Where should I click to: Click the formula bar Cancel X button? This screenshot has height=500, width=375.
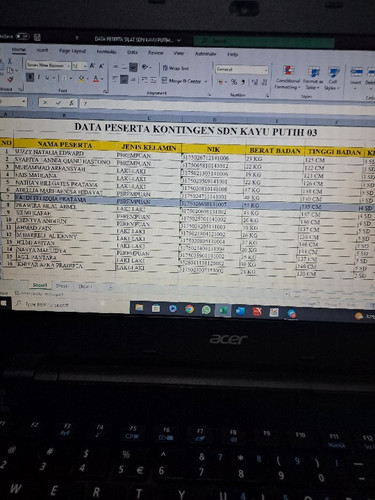tap(45, 103)
